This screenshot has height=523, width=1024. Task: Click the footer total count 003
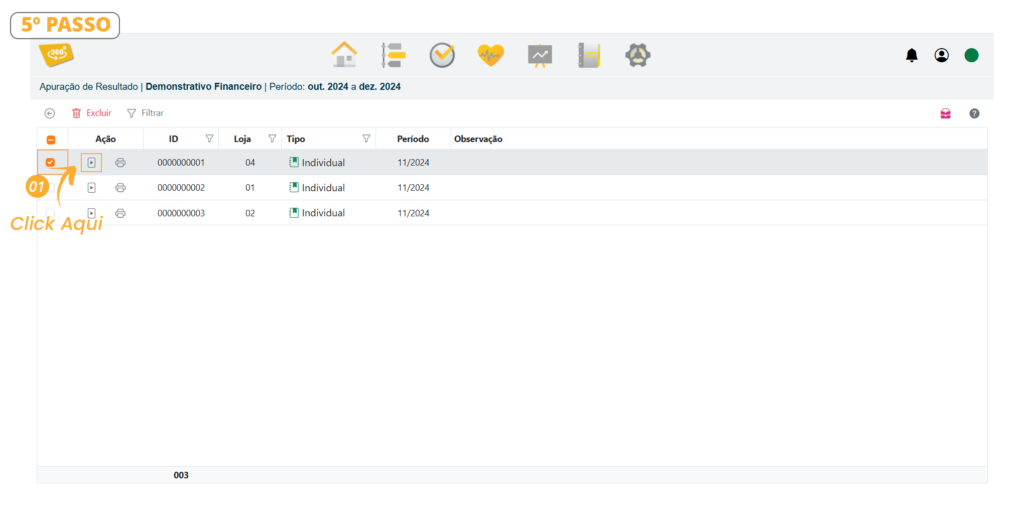click(x=181, y=475)
